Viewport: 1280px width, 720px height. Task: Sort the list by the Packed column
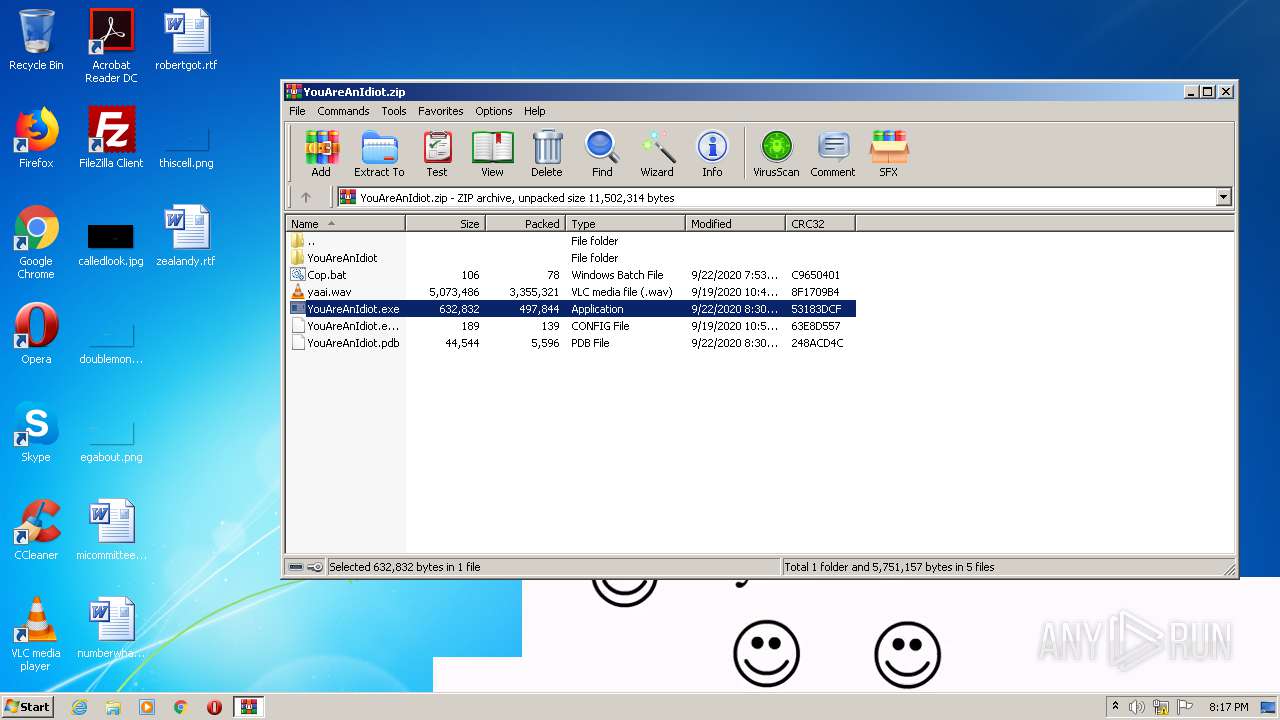click(526, 224)
